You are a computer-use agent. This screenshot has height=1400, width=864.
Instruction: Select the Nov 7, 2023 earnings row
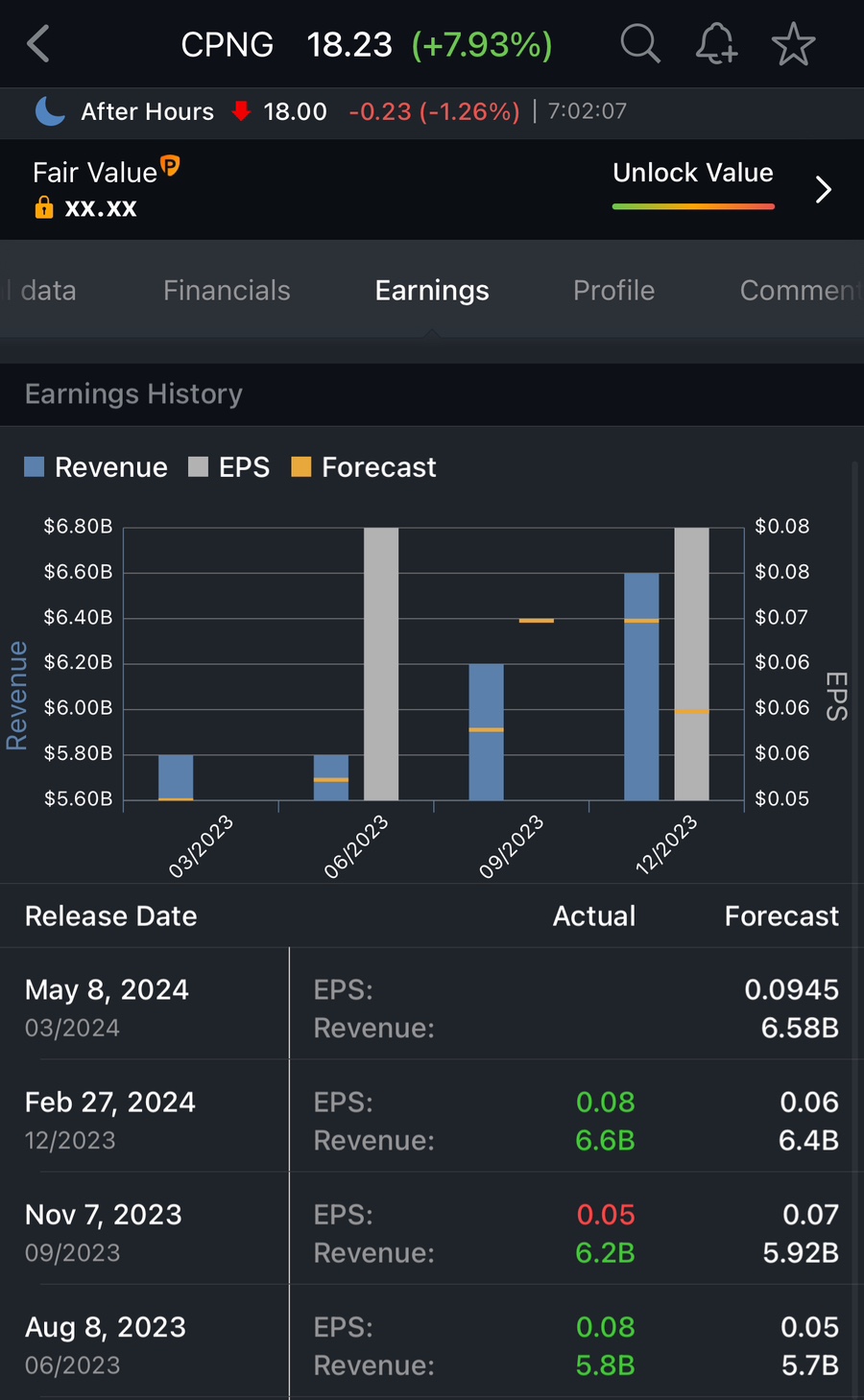(x=432, y=1228)
